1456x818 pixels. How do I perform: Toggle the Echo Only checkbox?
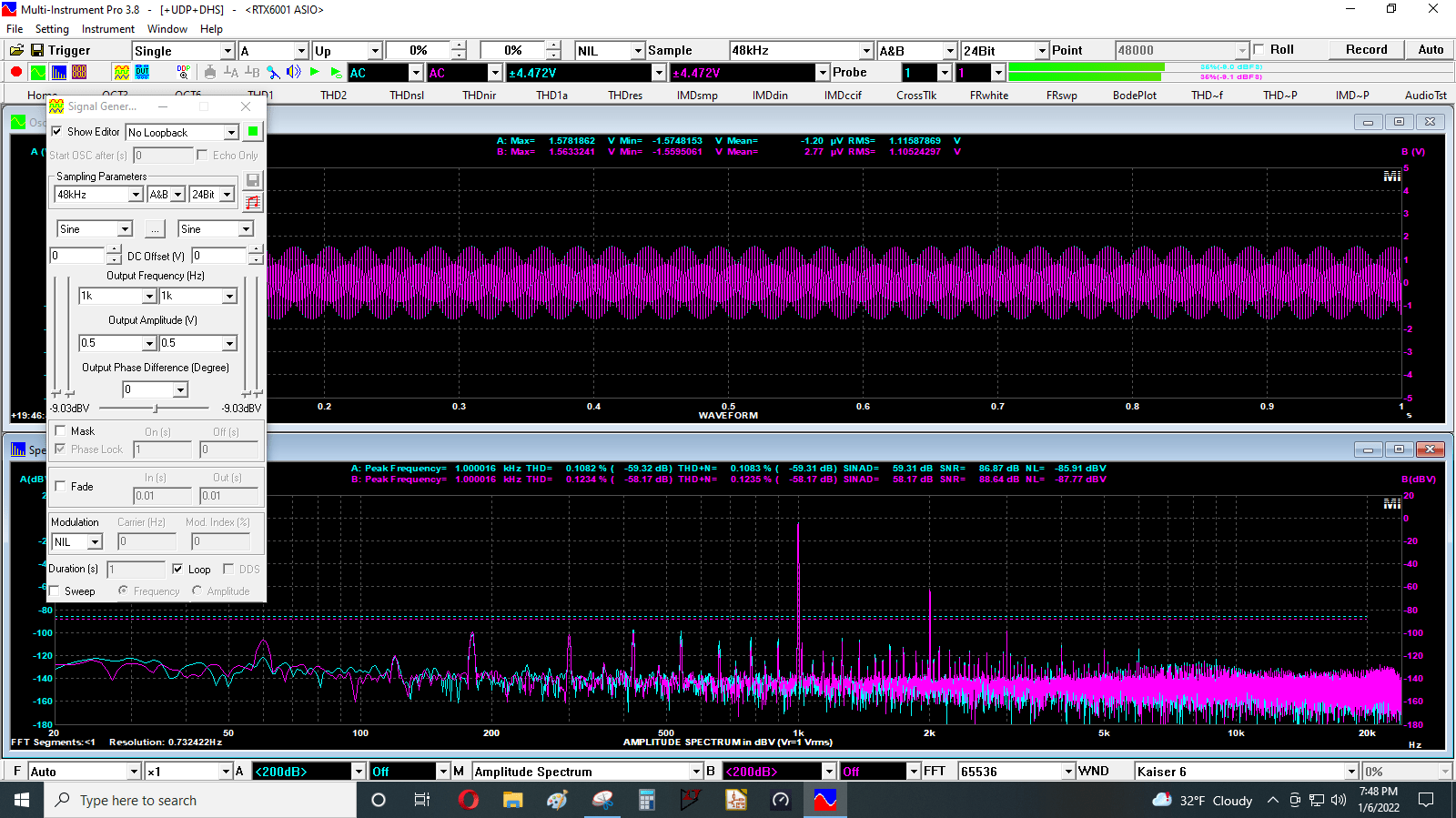point(202,155)
